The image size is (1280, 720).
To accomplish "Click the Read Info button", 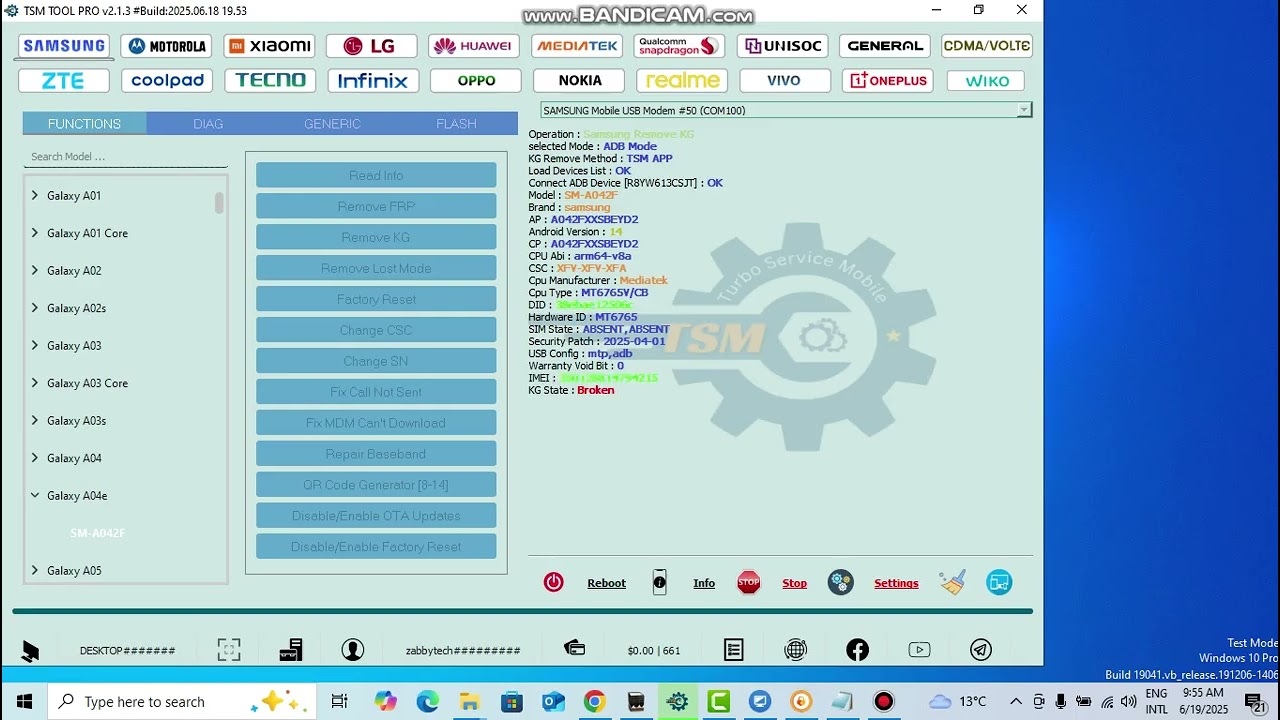I will pyautogui.click(x=376, y=175).
